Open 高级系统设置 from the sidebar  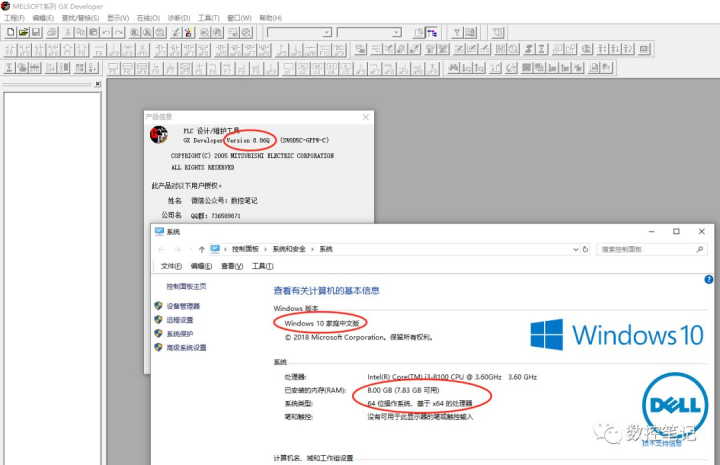point(186,347)
